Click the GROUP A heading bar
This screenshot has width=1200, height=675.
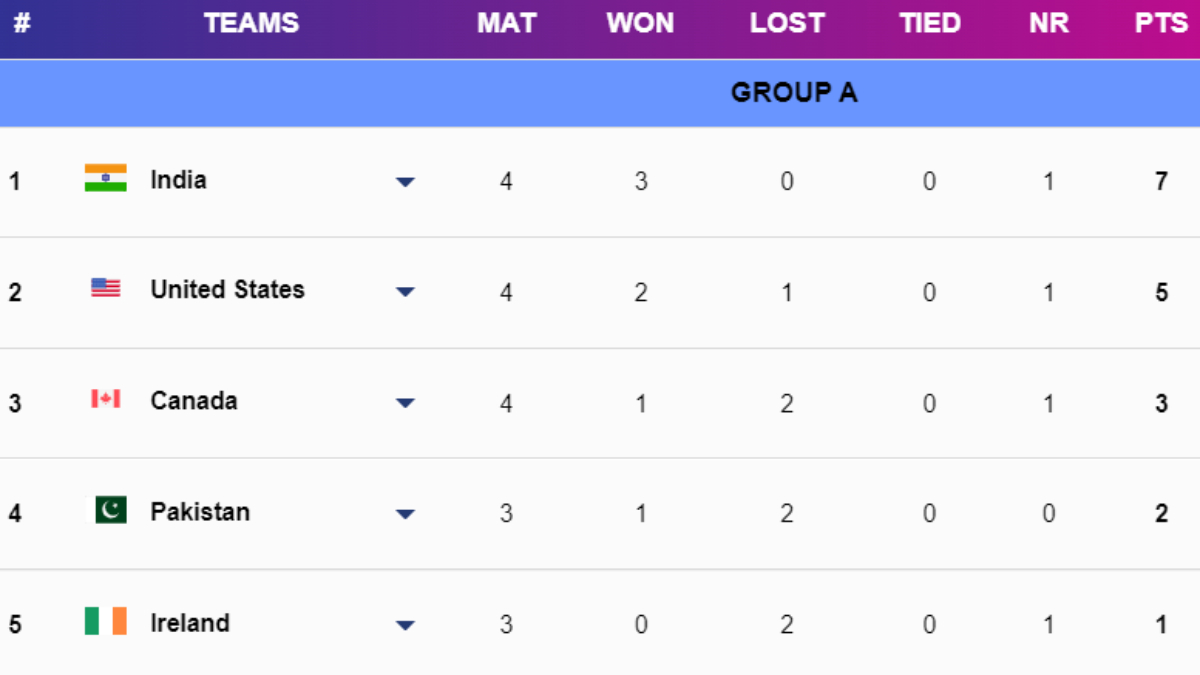[794, 92]
